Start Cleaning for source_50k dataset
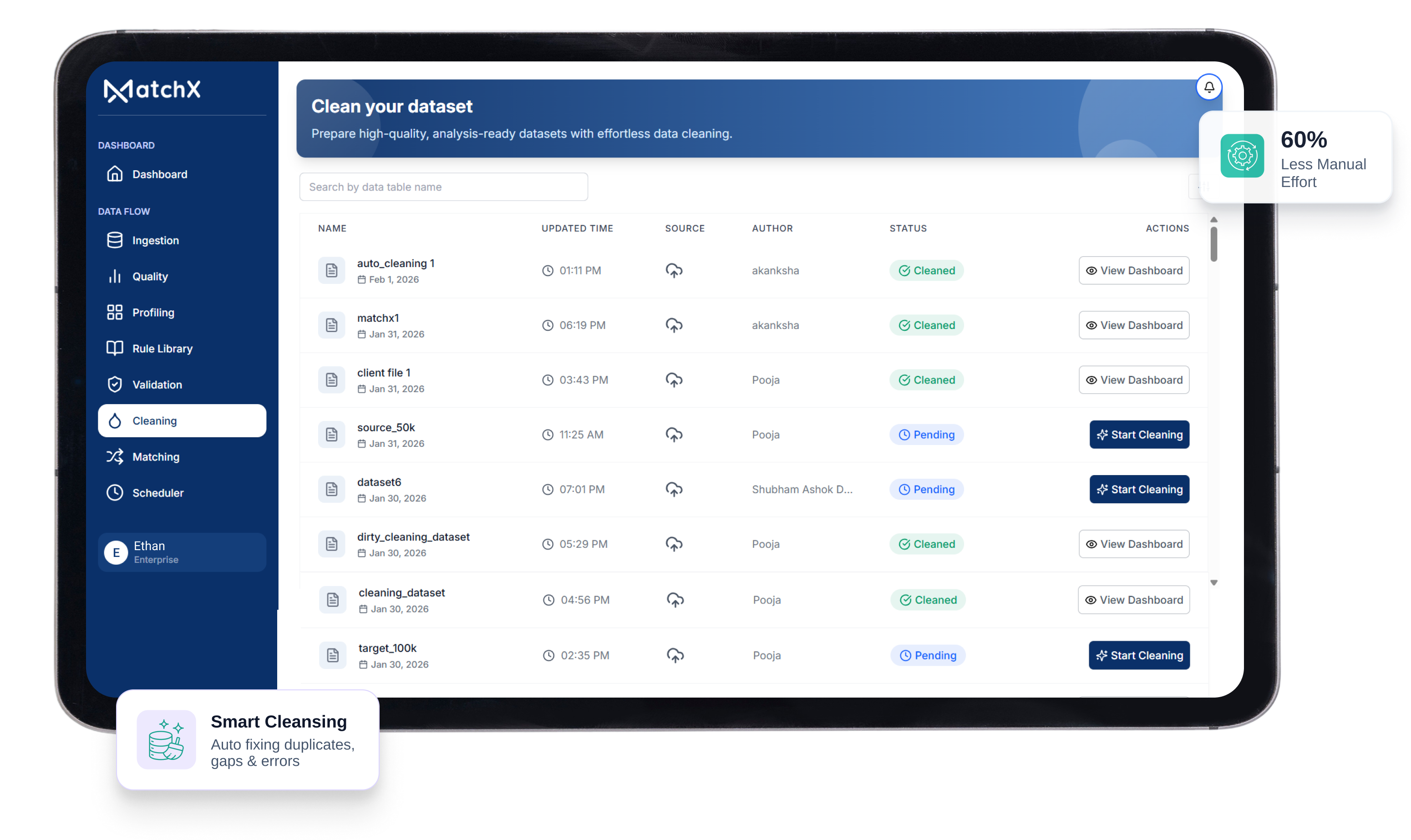Image resolution: width=1411 pixels, height=840 pixels. [x=1139, y=434]
